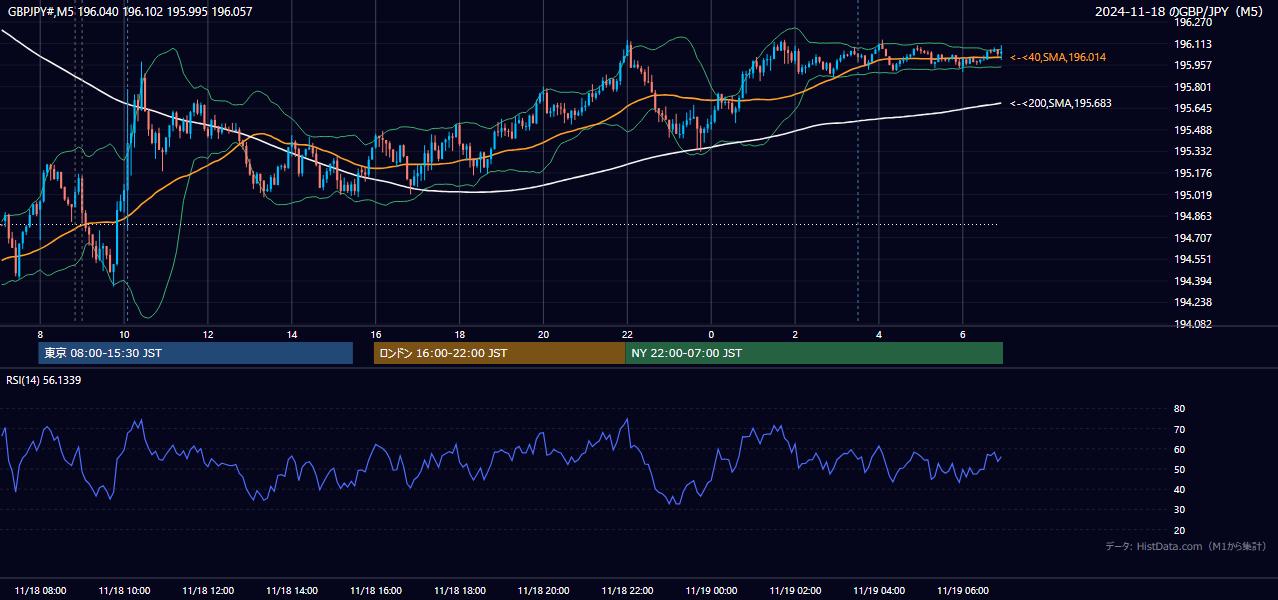
Task: Click the 11/18 08:00 time axis label
Action: coord(40,590)
